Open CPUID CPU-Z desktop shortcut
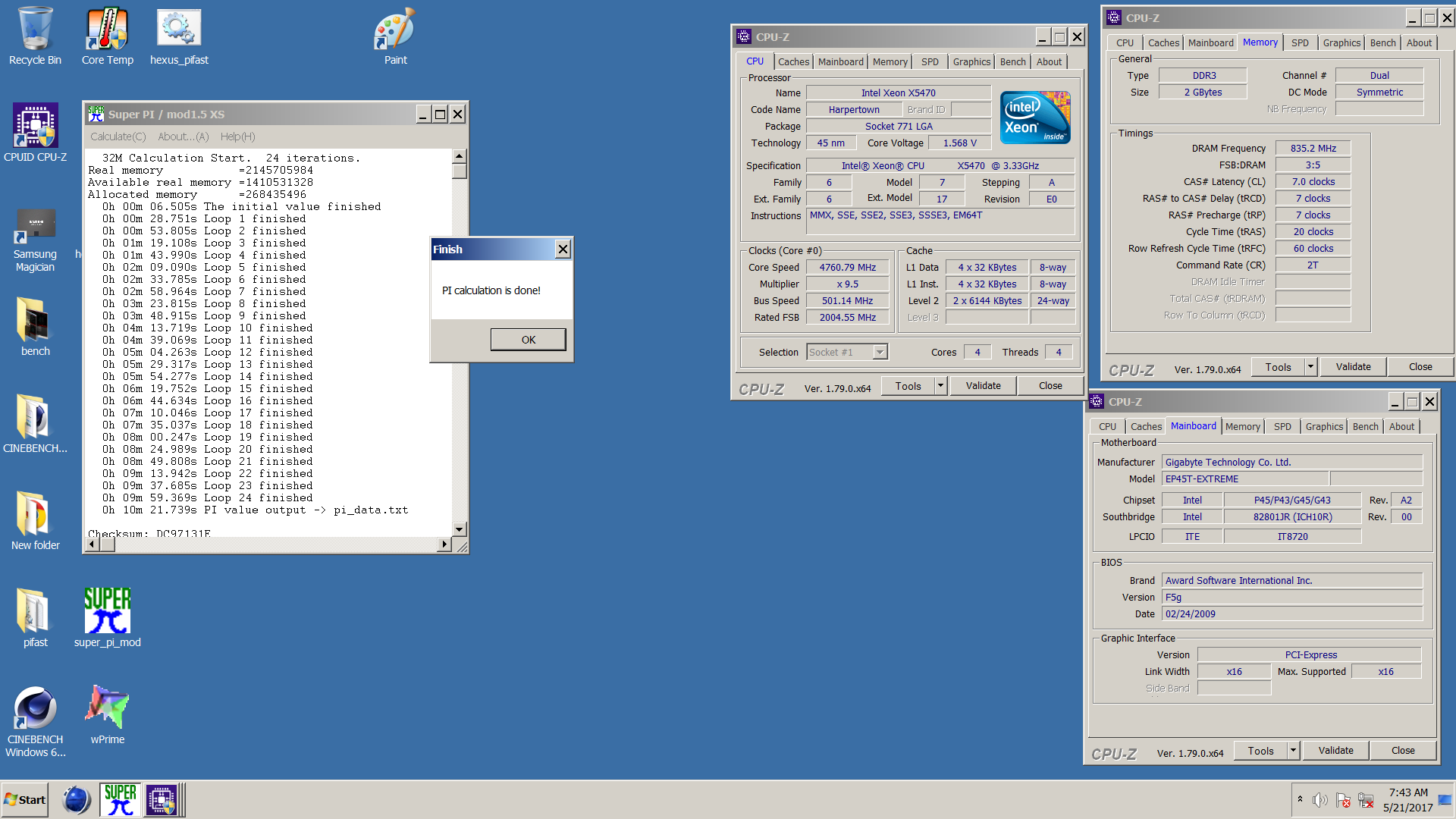This screenshot has height=819, width=1456. (35, 133)
